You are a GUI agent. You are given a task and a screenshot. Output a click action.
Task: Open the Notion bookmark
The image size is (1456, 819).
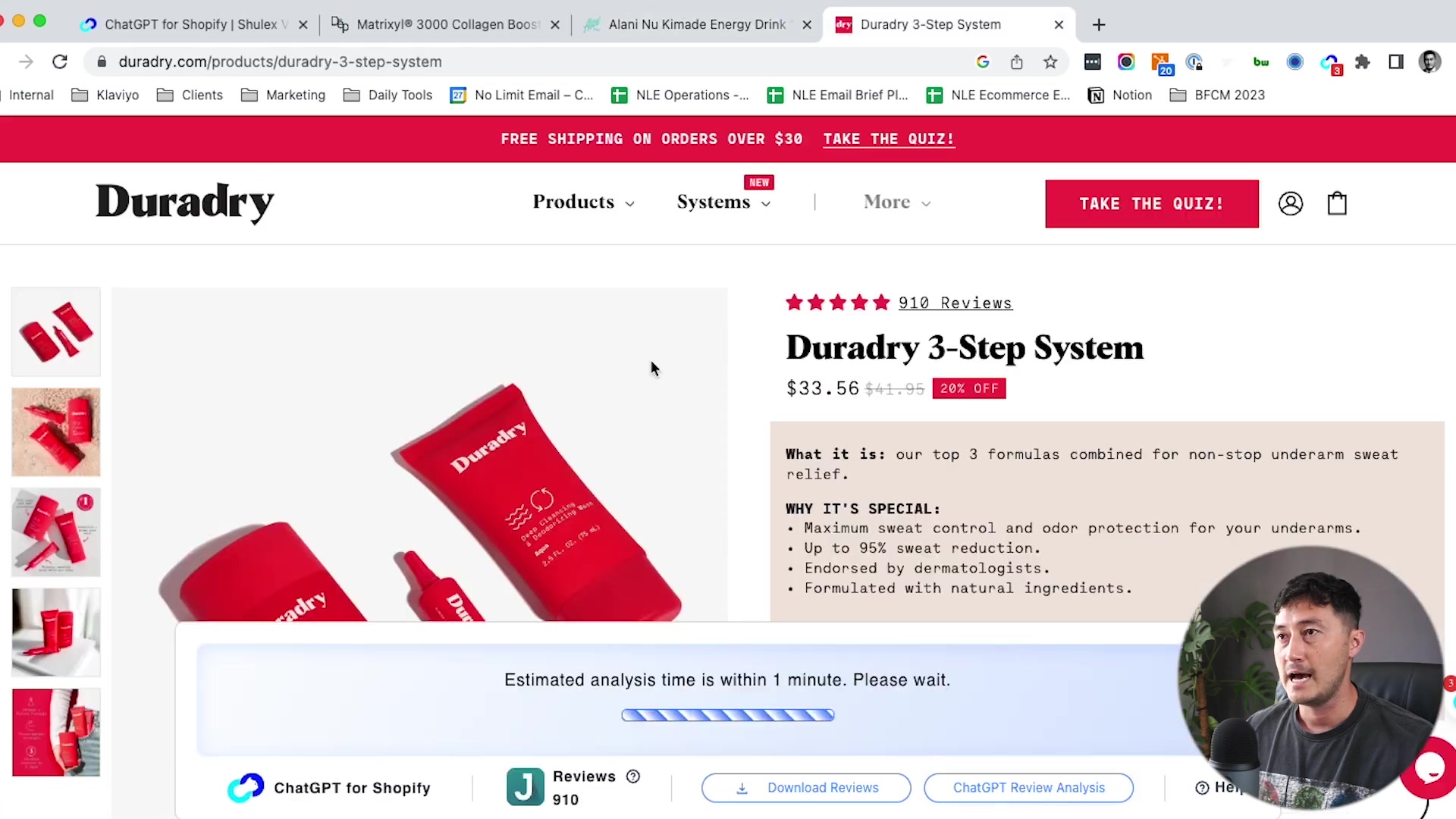point(1120,95)
